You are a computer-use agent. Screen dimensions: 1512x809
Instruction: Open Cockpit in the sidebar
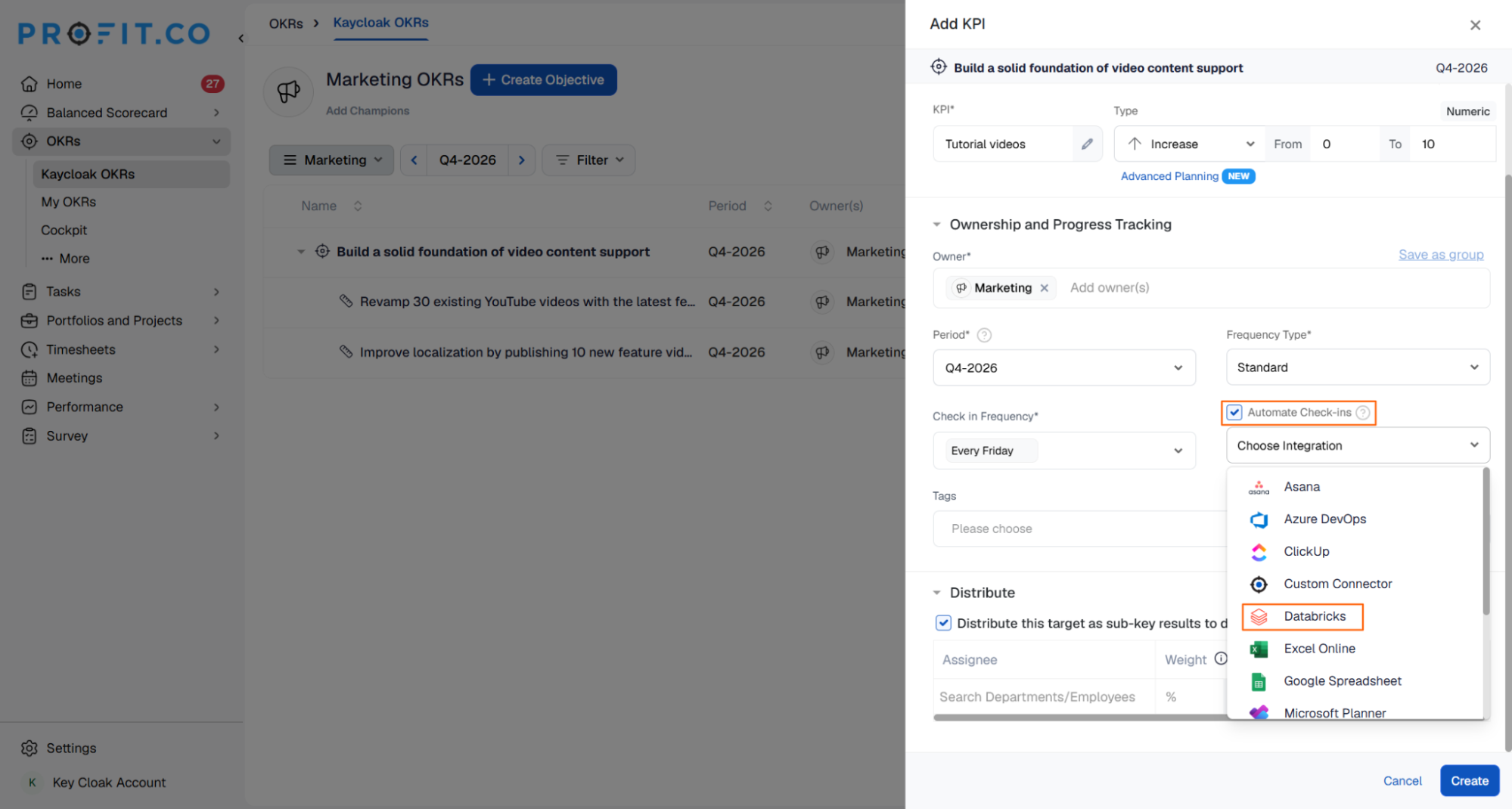click(x=64, y=230)
